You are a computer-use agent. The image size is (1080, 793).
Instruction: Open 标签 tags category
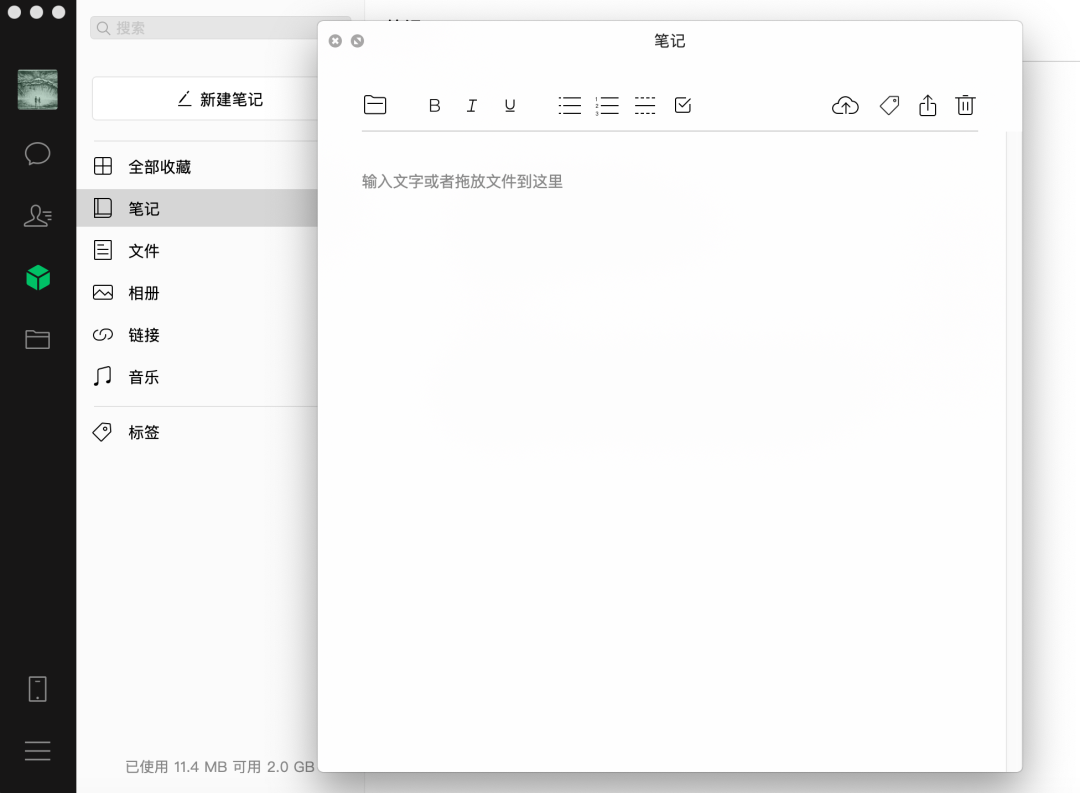point(197,432)
